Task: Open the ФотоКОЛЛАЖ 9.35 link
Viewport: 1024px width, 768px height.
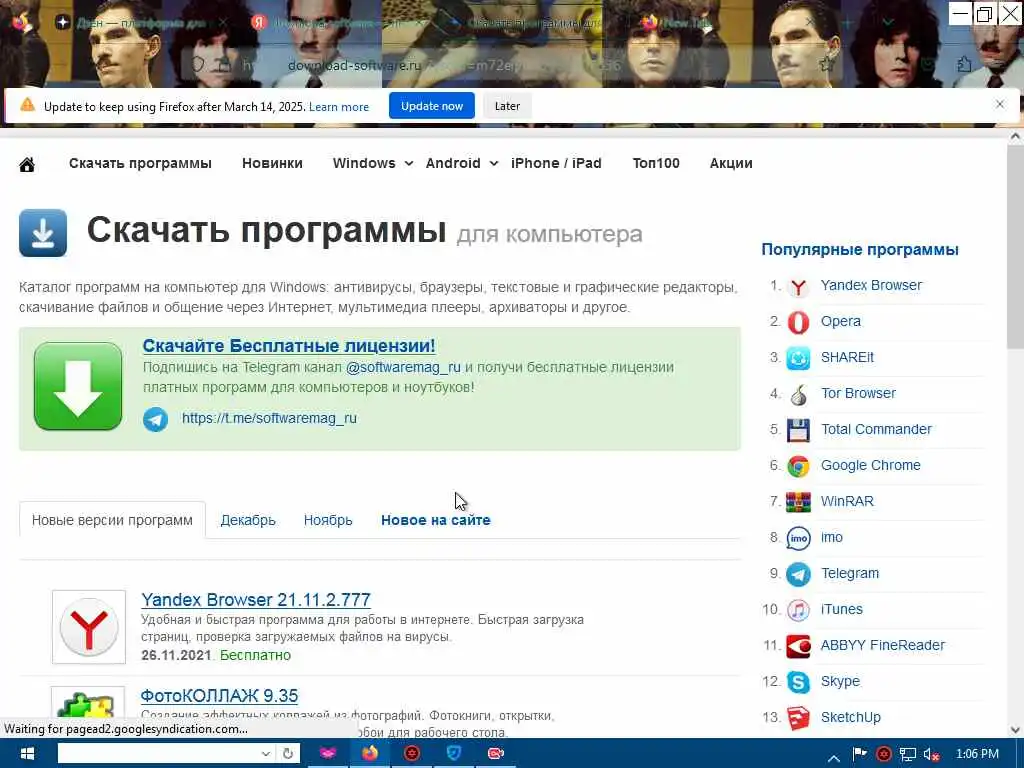Action: coord(219,696)
